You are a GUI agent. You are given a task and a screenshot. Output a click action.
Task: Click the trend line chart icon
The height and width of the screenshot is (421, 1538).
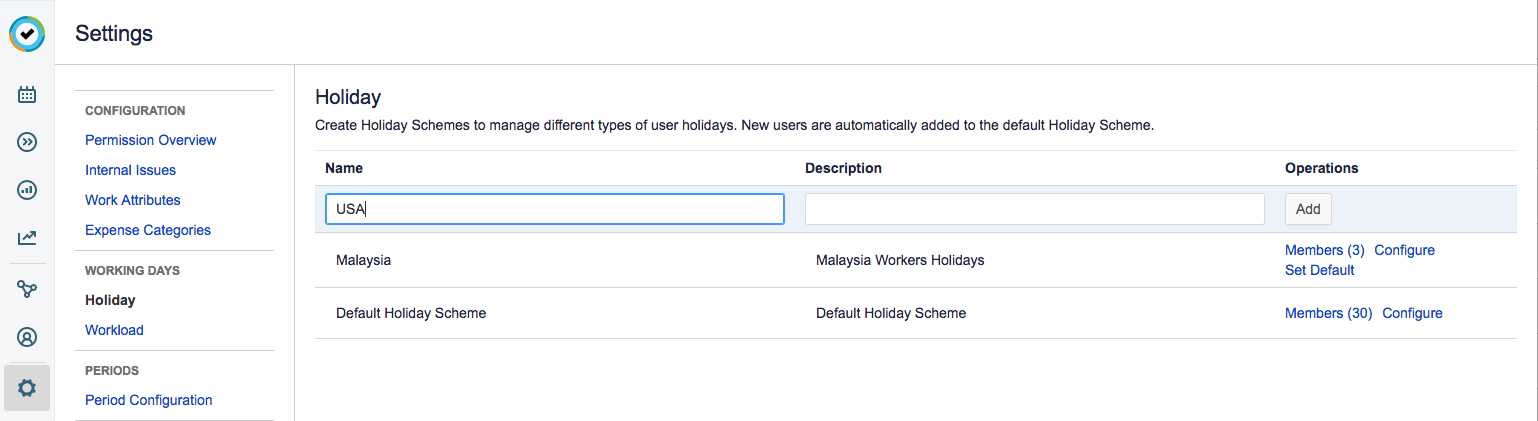click(27, 238)
